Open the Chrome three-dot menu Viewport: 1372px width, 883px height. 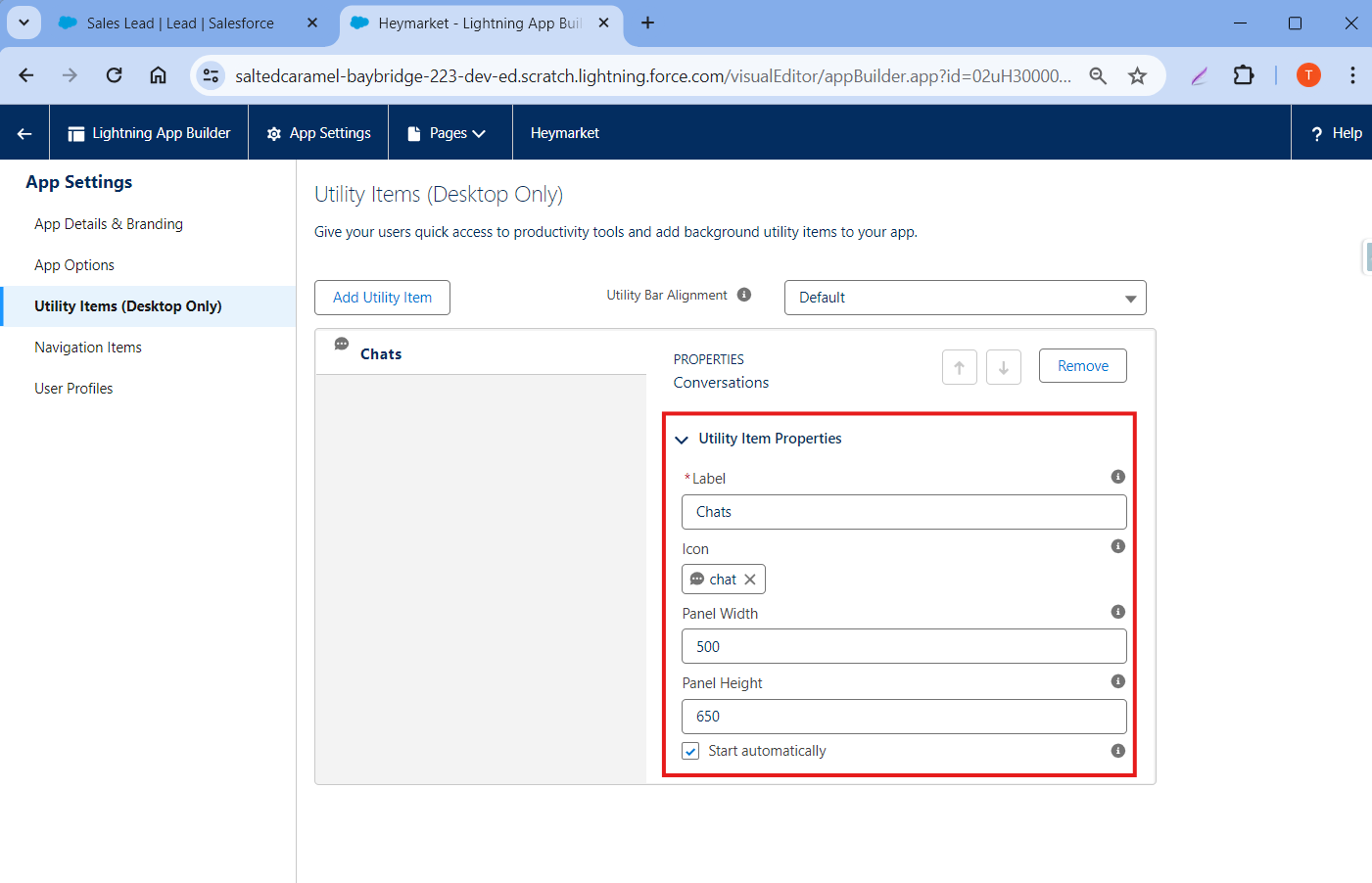click(1352, 75)
